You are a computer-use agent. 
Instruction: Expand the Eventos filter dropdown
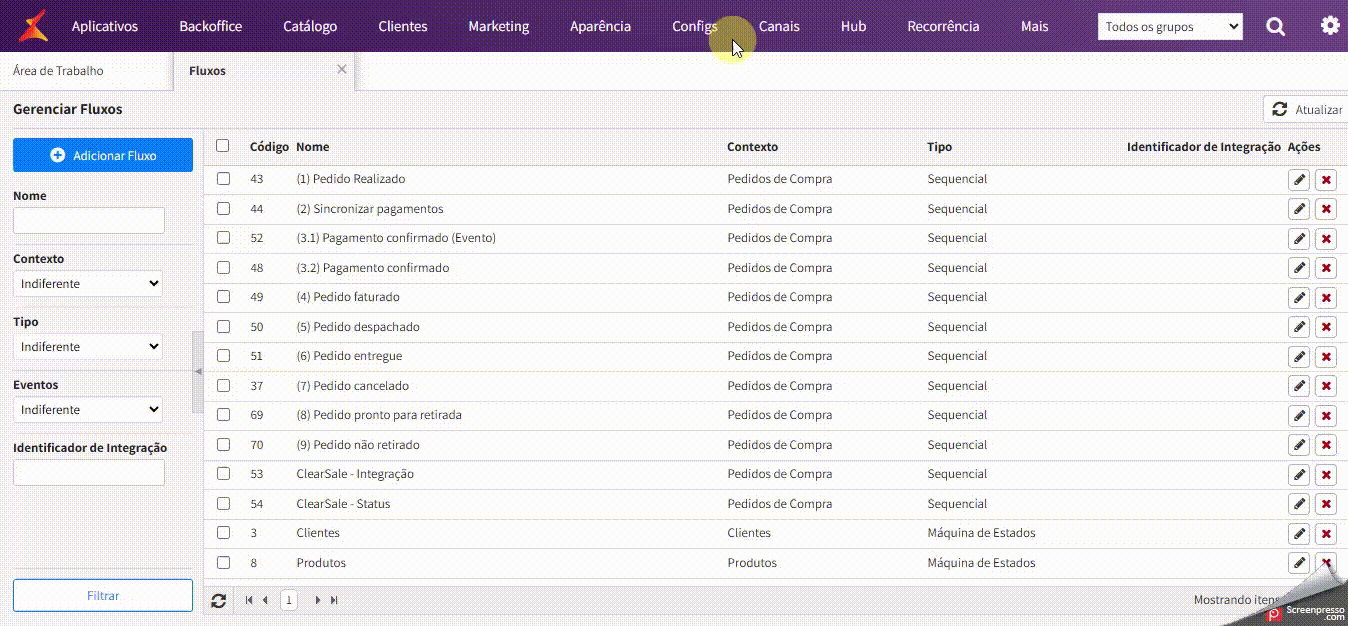tap(88, 410)
